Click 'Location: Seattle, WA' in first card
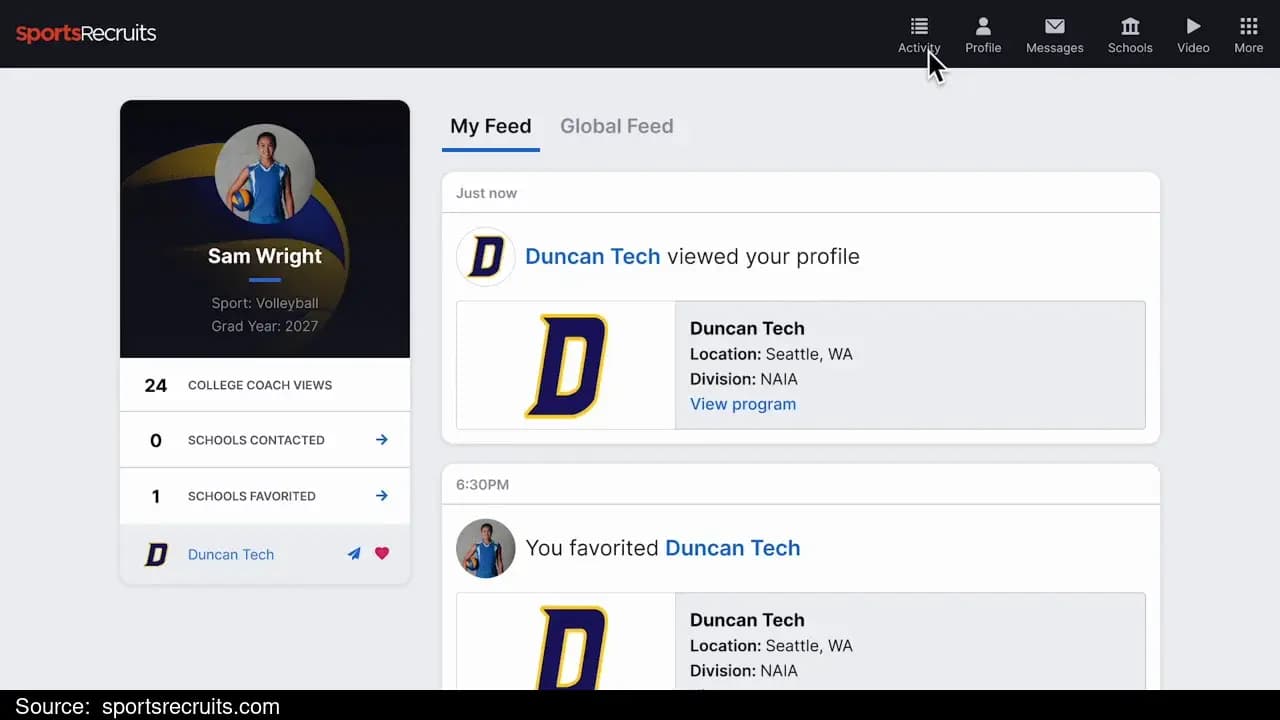Screen dimensions: 1280x720 [x=771, y=354]
